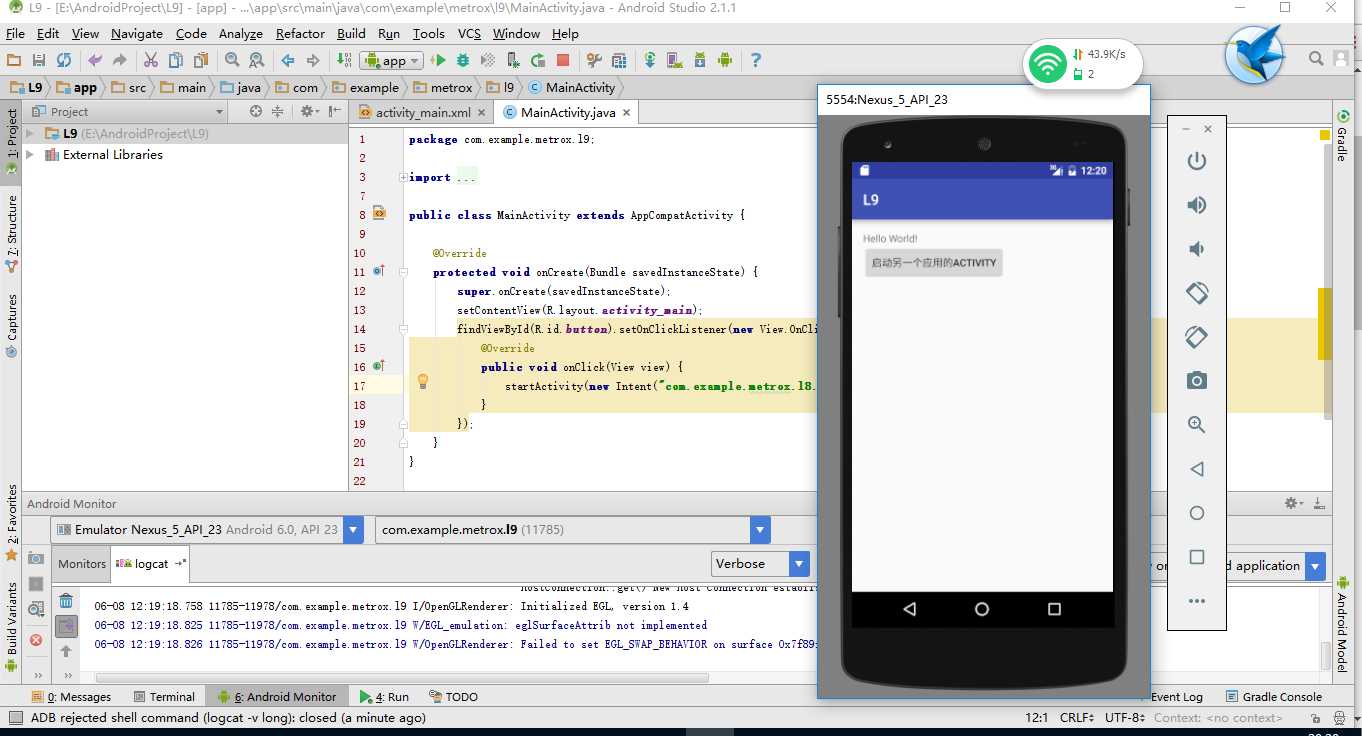Open the Build menu
The width and height of the screenshot is (1362, 736).
coord(351,33)
